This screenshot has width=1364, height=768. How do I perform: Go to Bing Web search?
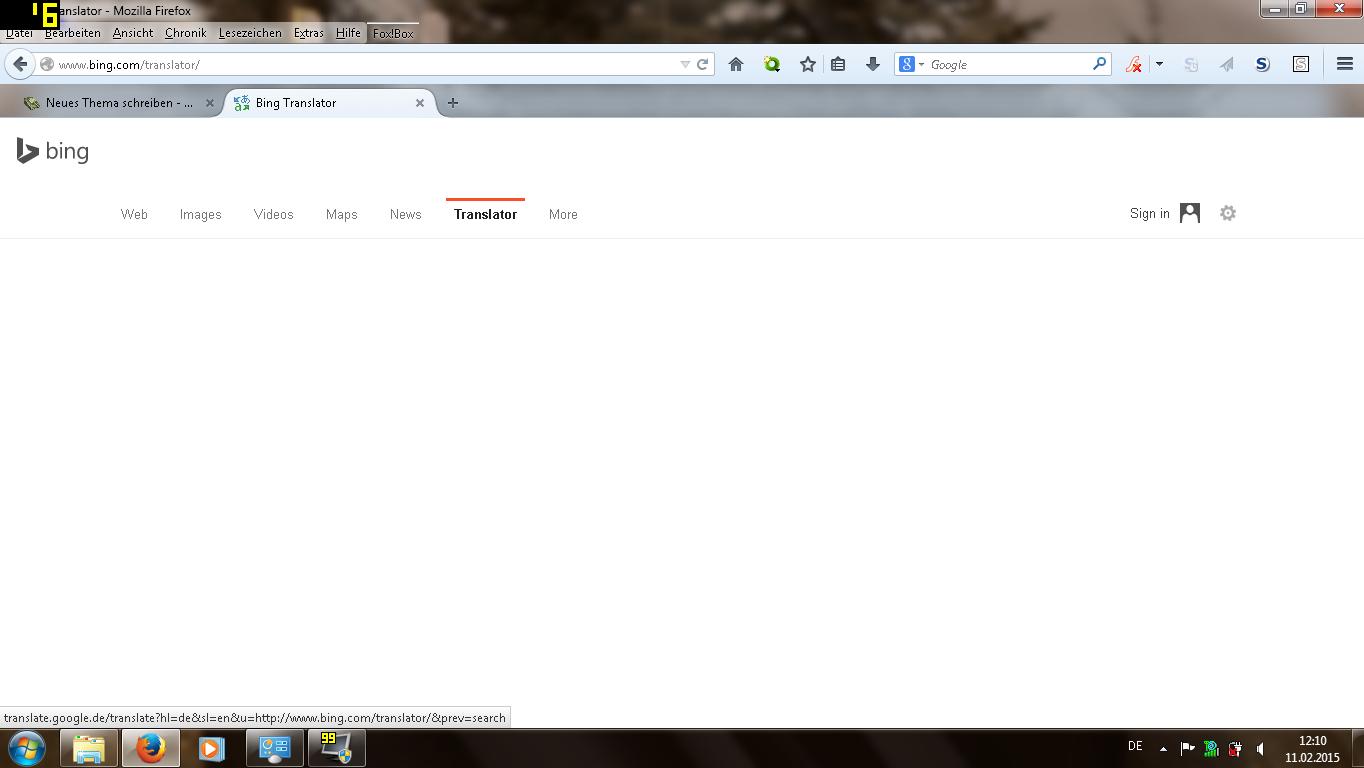pyautogui.click(x=134, y=214)
